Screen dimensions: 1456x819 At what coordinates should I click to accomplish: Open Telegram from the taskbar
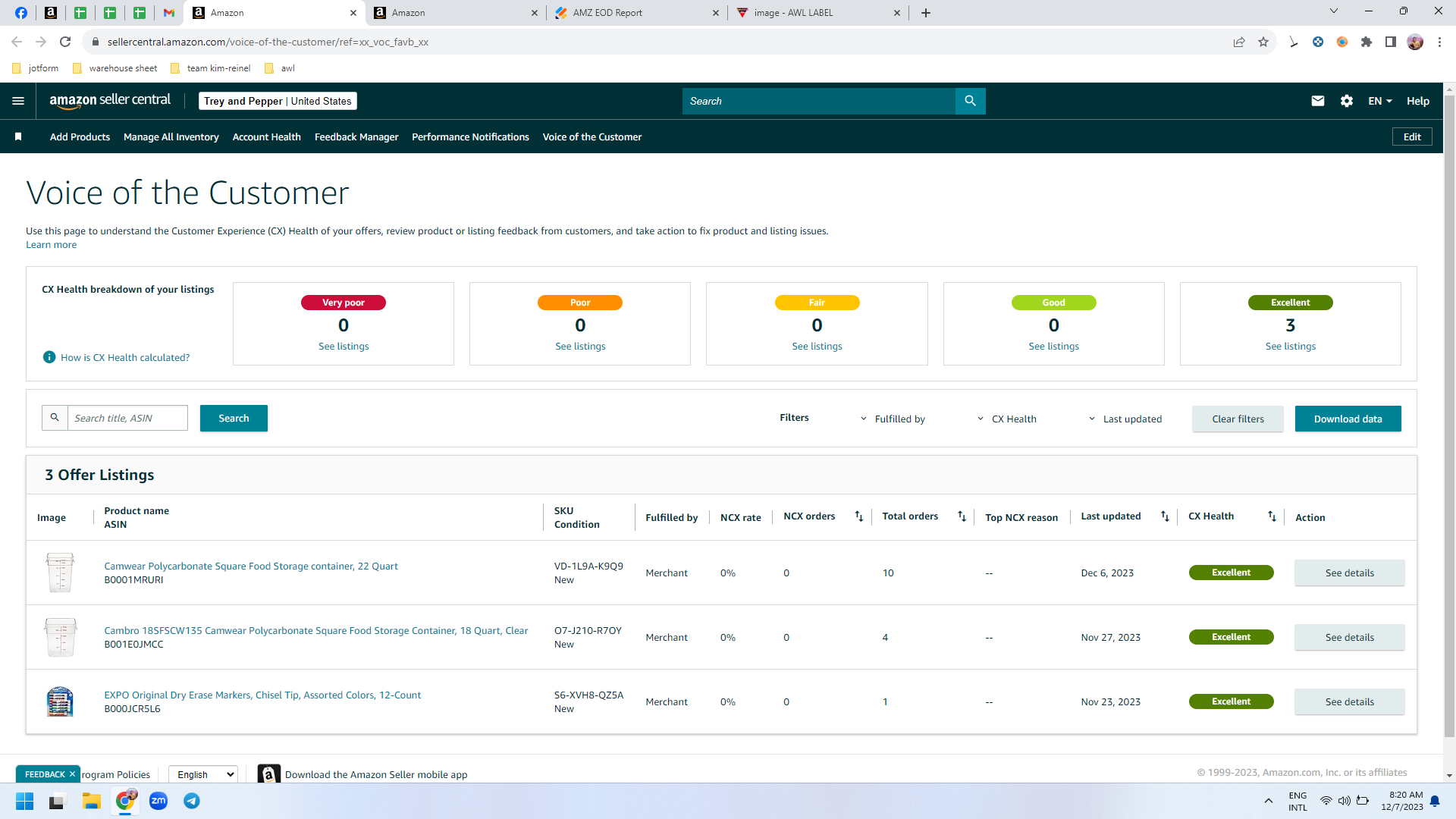(192, 801)
